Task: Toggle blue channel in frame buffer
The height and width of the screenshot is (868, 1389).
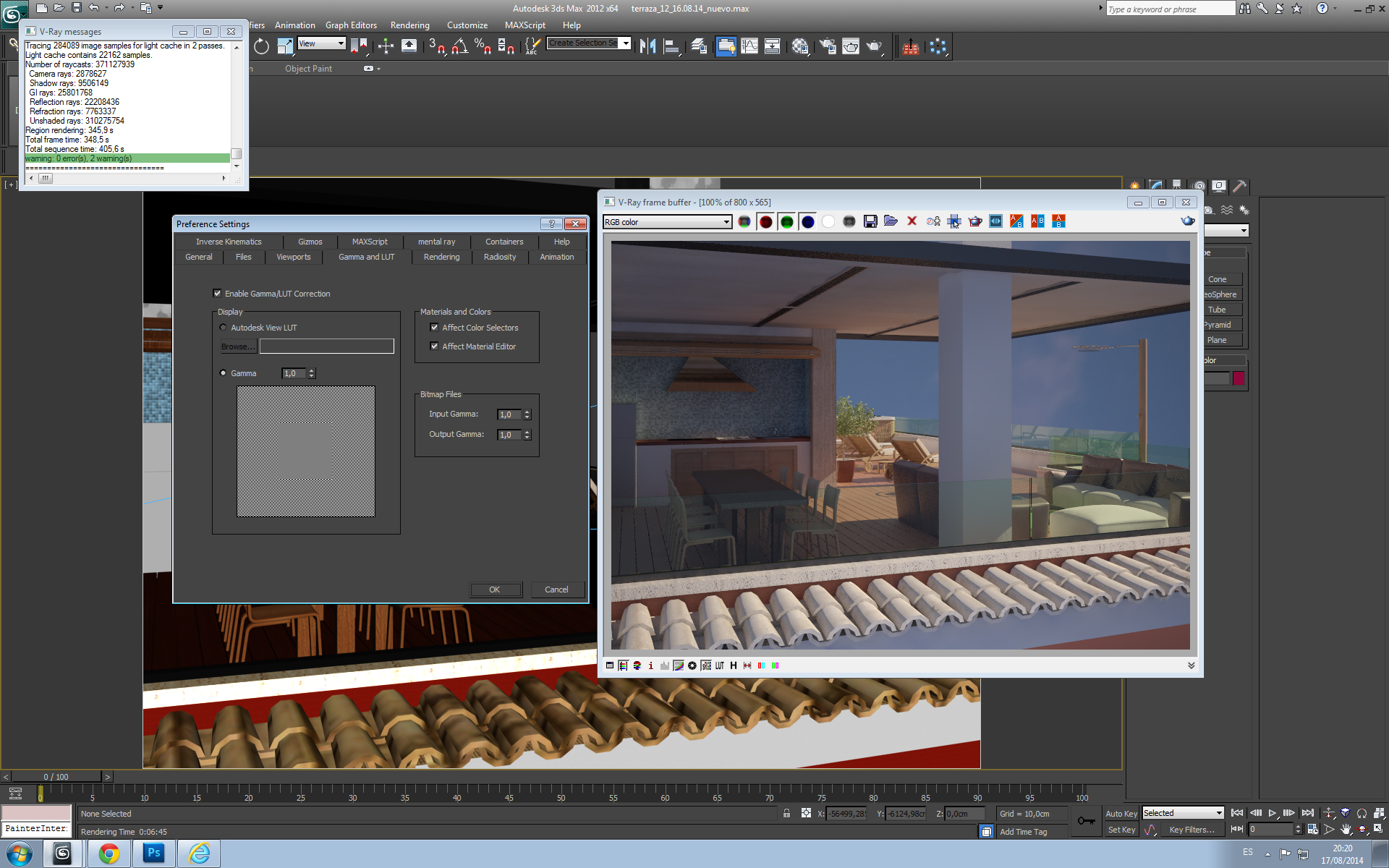Action: click(x=807, y=221)
